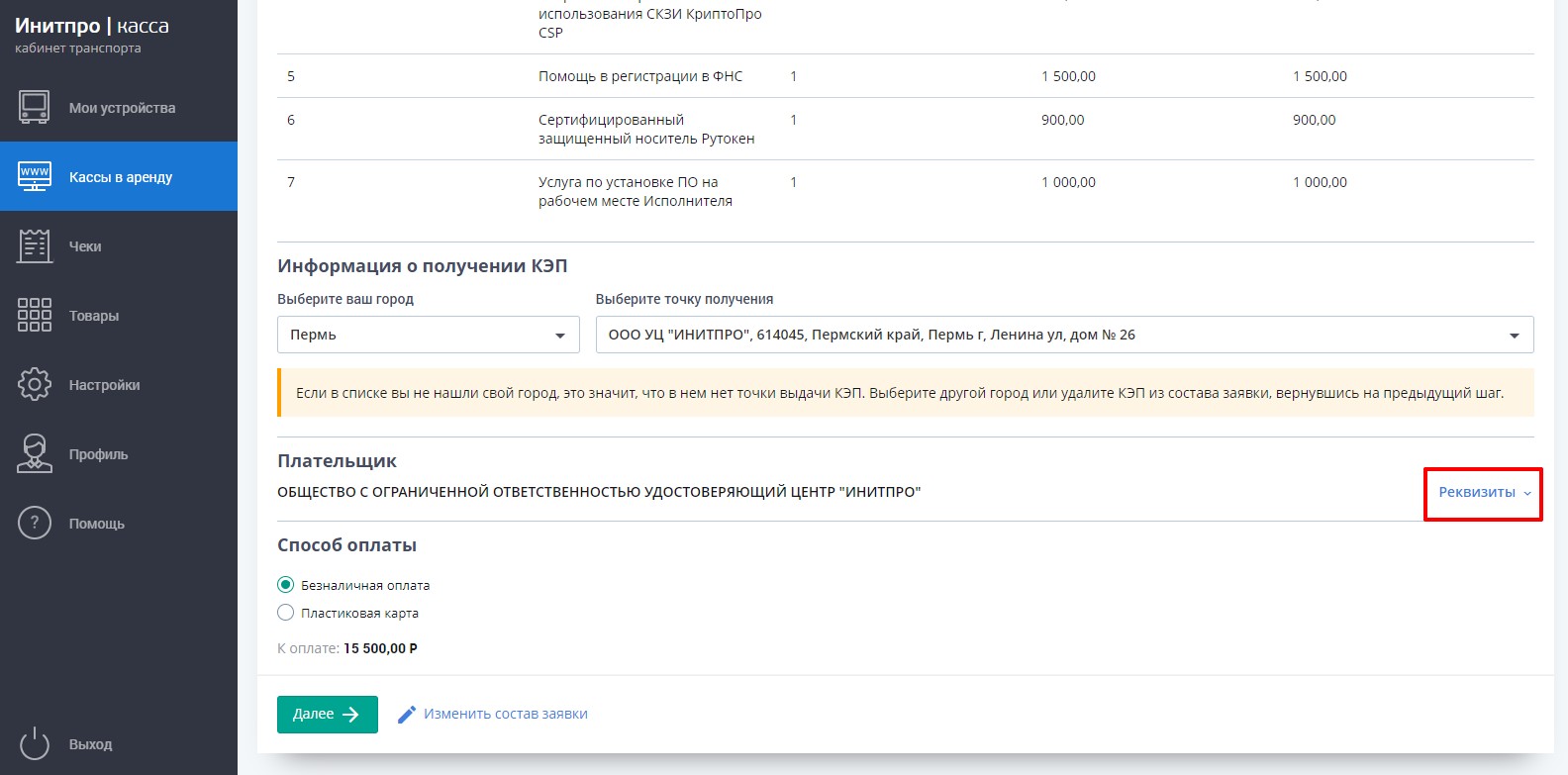Expand the Реквизиты payer details
The height and width of the screenshot is (775, 1568).
point(1483,492)
